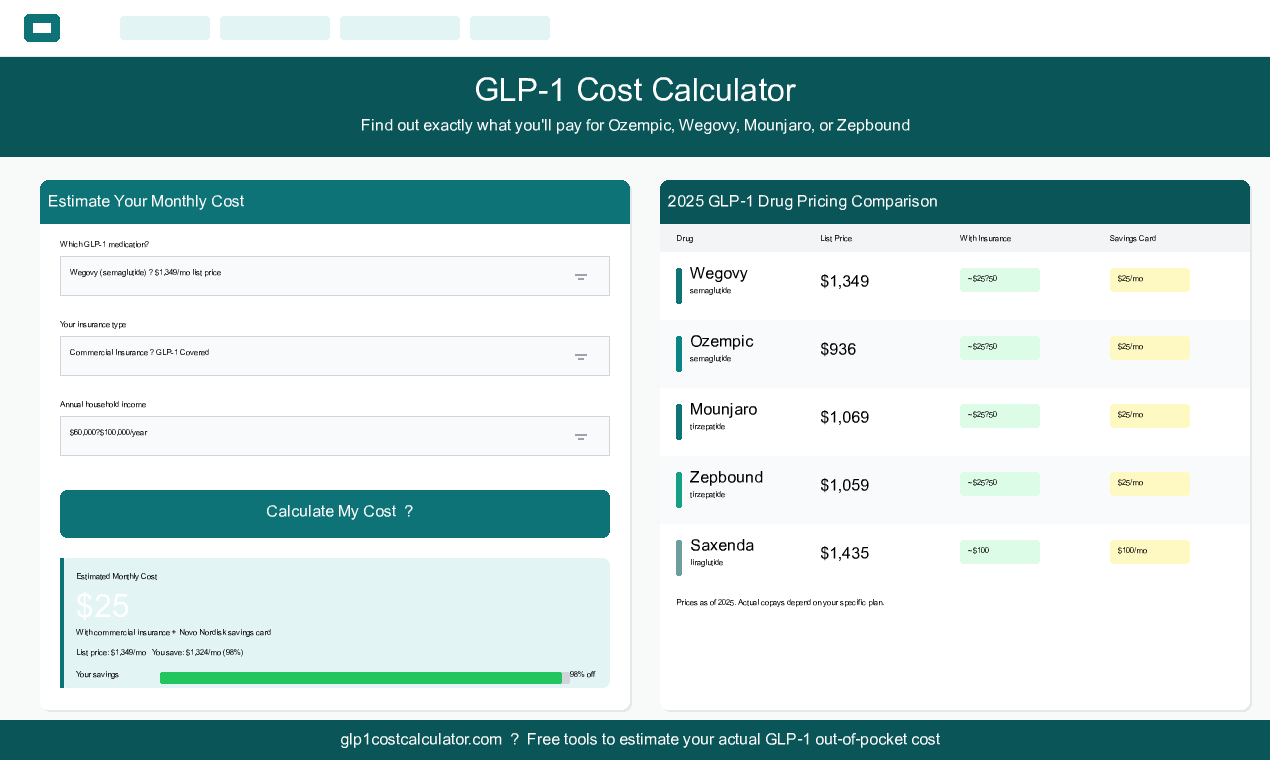Select the Mounjaro drug name in table
Viewport: 1270px width, 760px height.
tap(724, 410)
